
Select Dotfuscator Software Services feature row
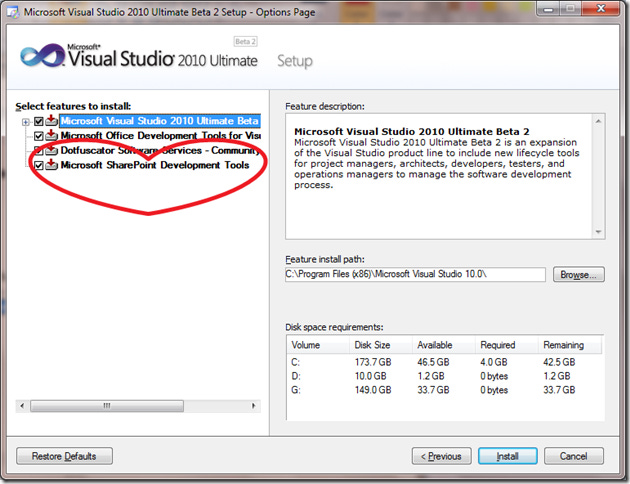[160, 150]
